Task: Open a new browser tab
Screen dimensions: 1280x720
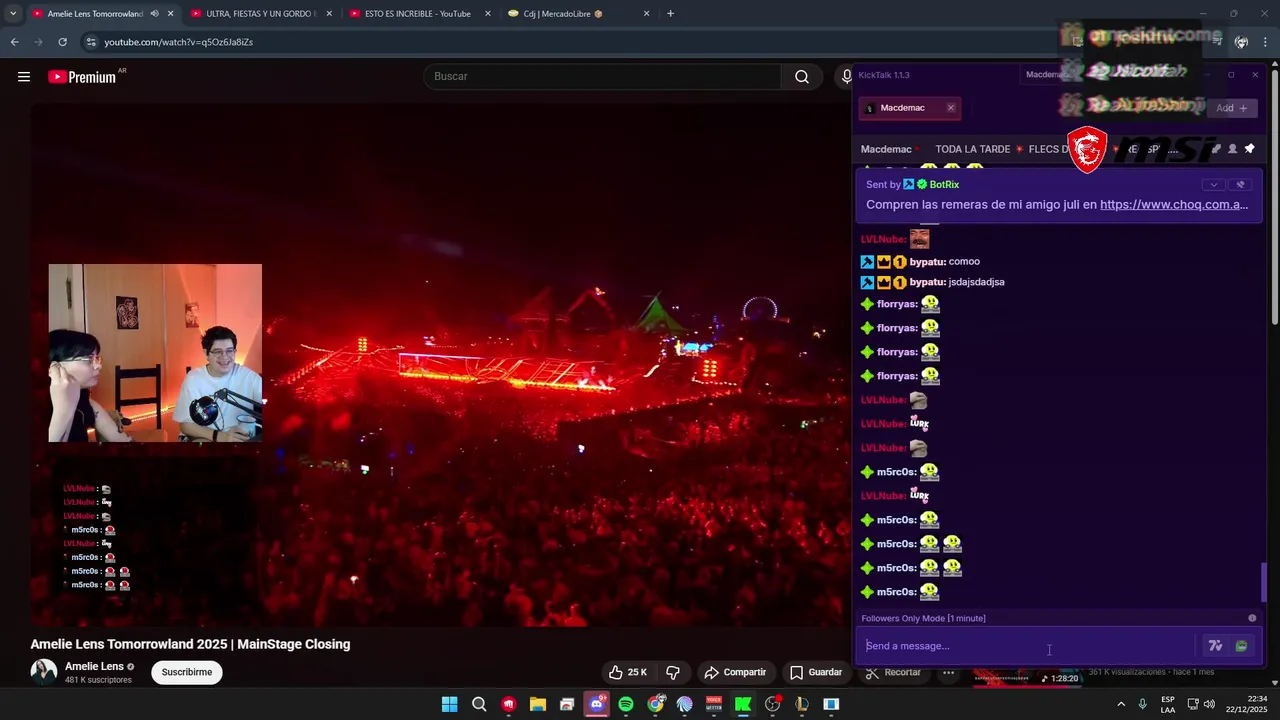Action: [670, 14]
